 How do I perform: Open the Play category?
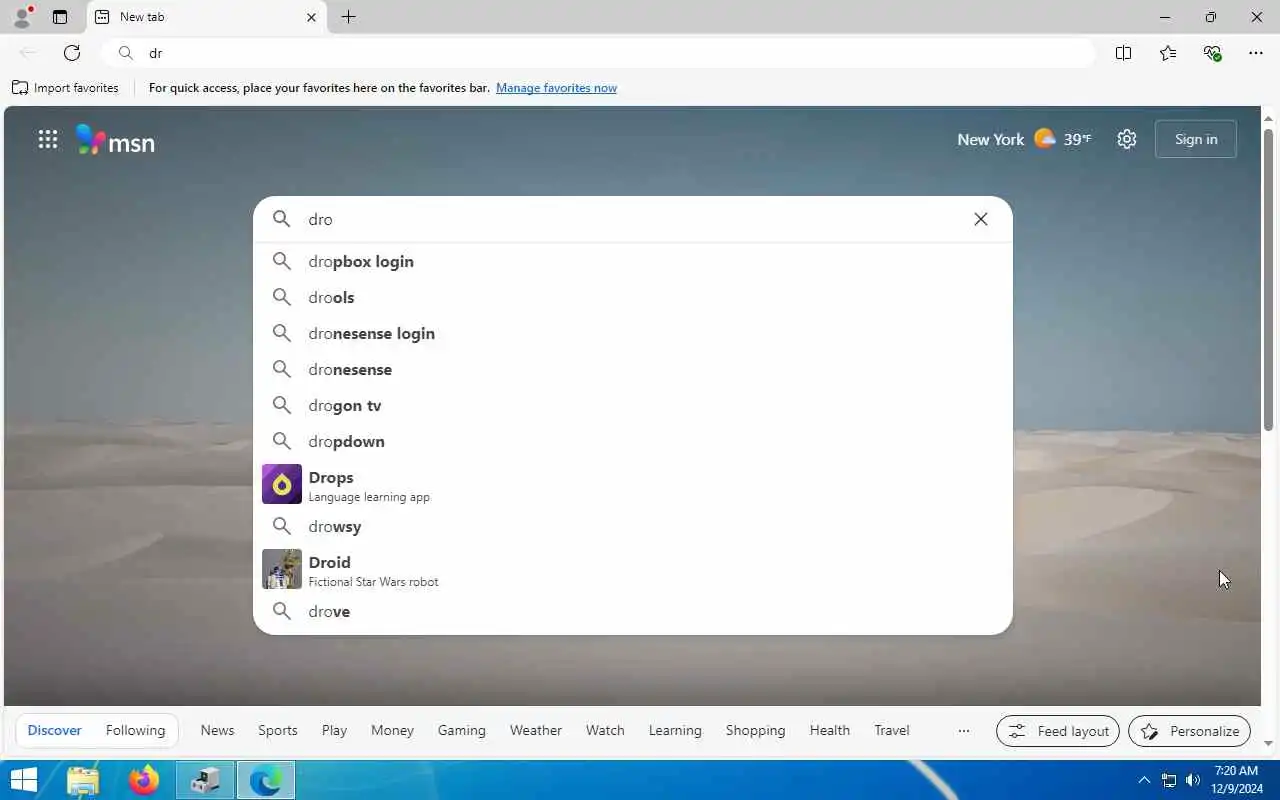[x=334, y=730]
